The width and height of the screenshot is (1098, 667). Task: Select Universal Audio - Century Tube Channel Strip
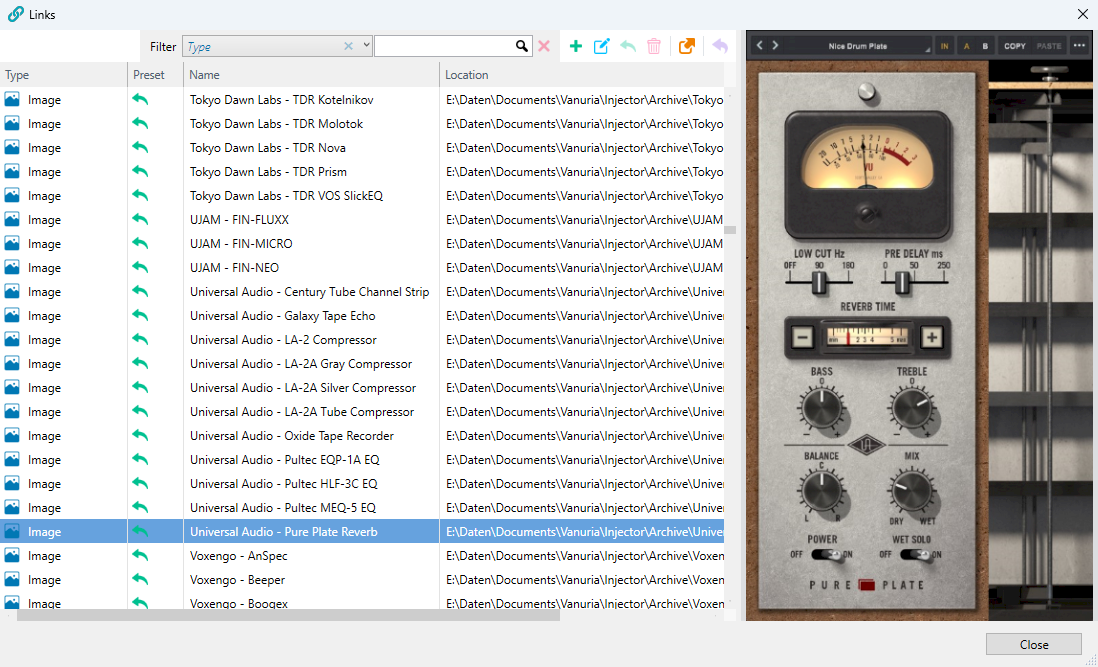(x=310, y=292)
